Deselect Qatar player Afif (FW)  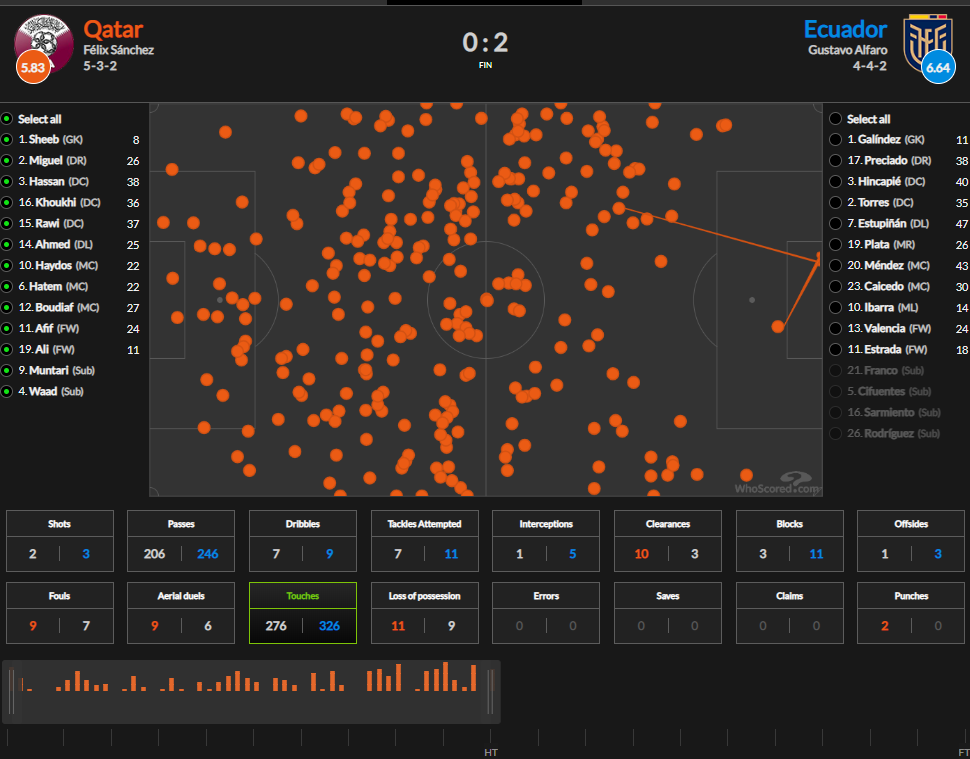point(7,329)
